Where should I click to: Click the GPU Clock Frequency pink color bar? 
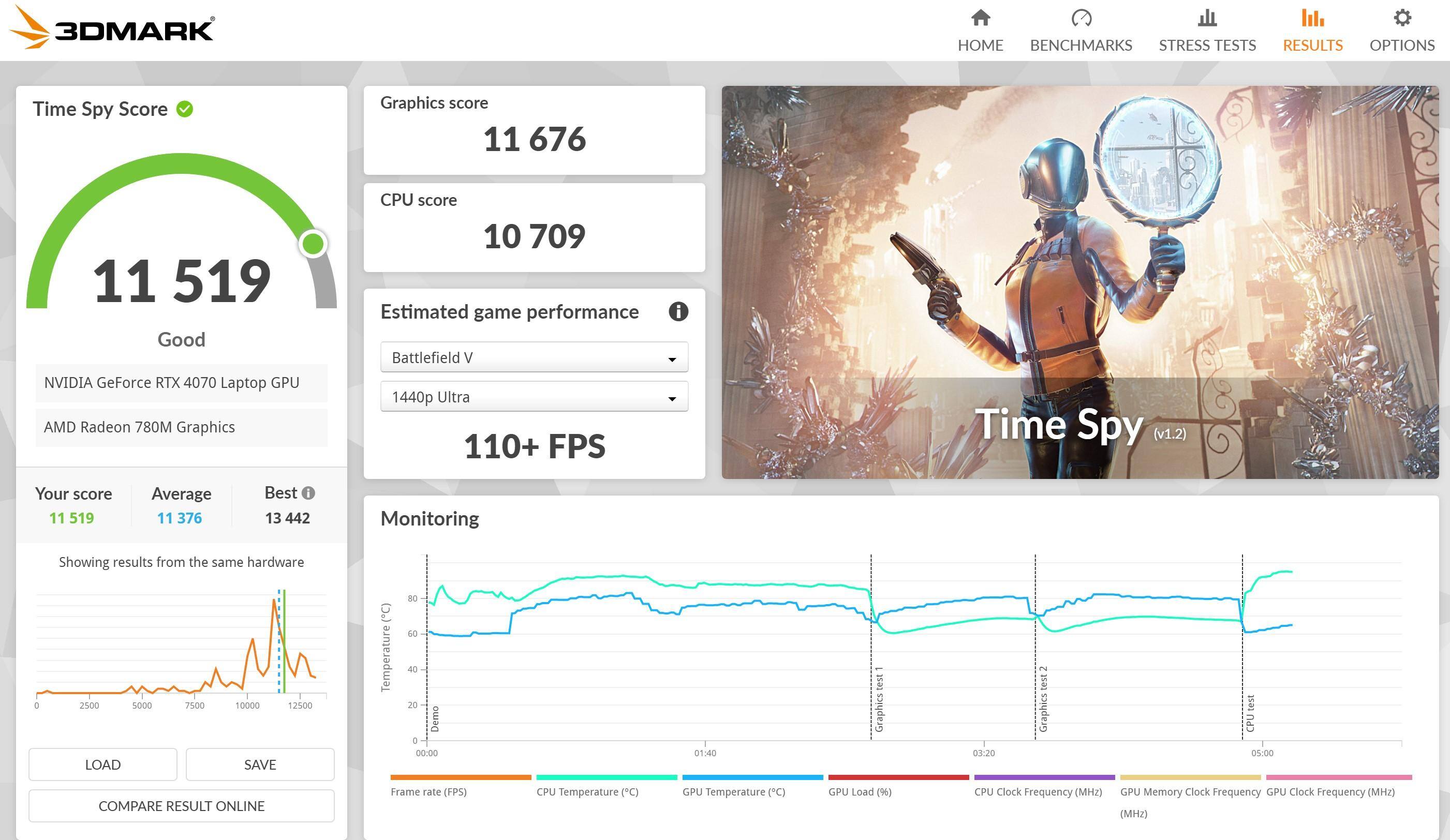(1338, 777)
